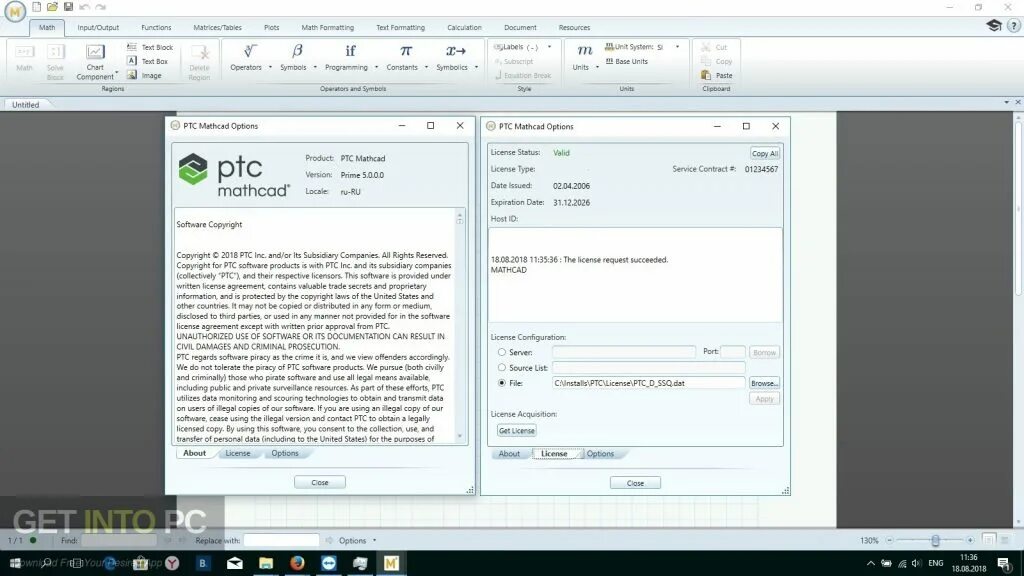Switch to the Functions ribbon tab
This screenshot has height=576, width=1024.
[x=156, y=27]
